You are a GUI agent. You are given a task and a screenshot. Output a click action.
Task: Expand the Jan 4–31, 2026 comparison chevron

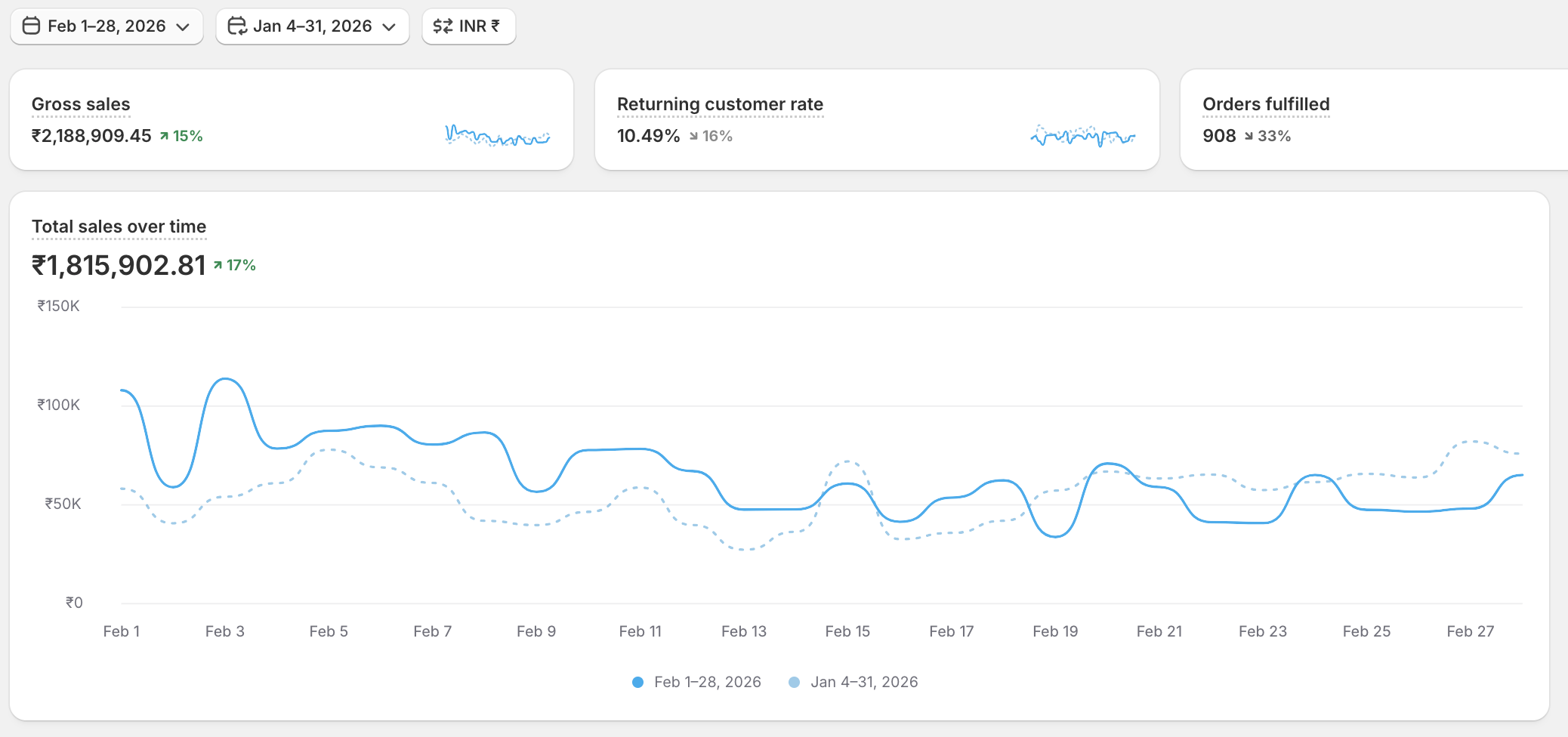pyautogui.click(x=389, y=27)
